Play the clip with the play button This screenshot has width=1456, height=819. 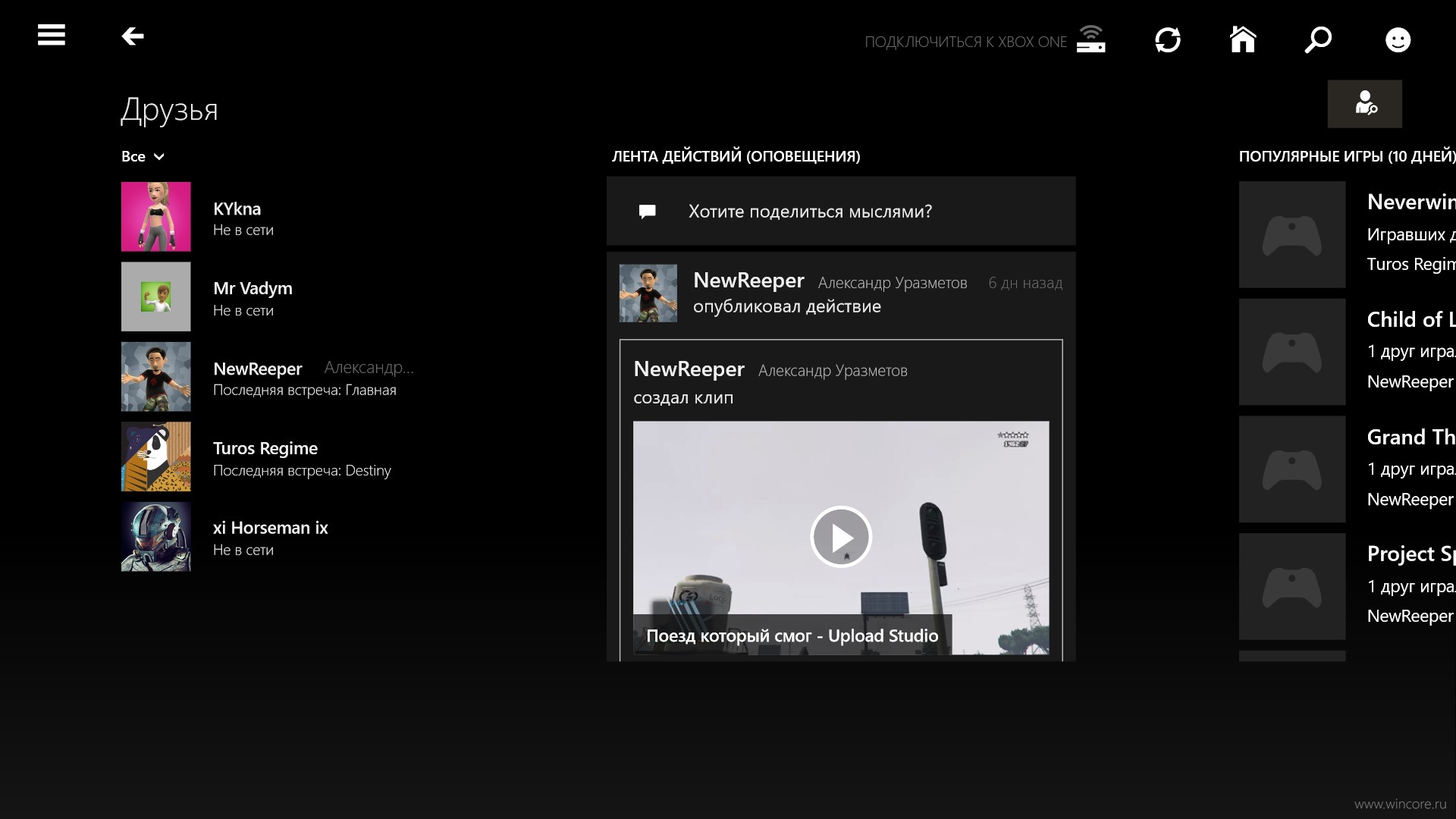pos(841,537)
